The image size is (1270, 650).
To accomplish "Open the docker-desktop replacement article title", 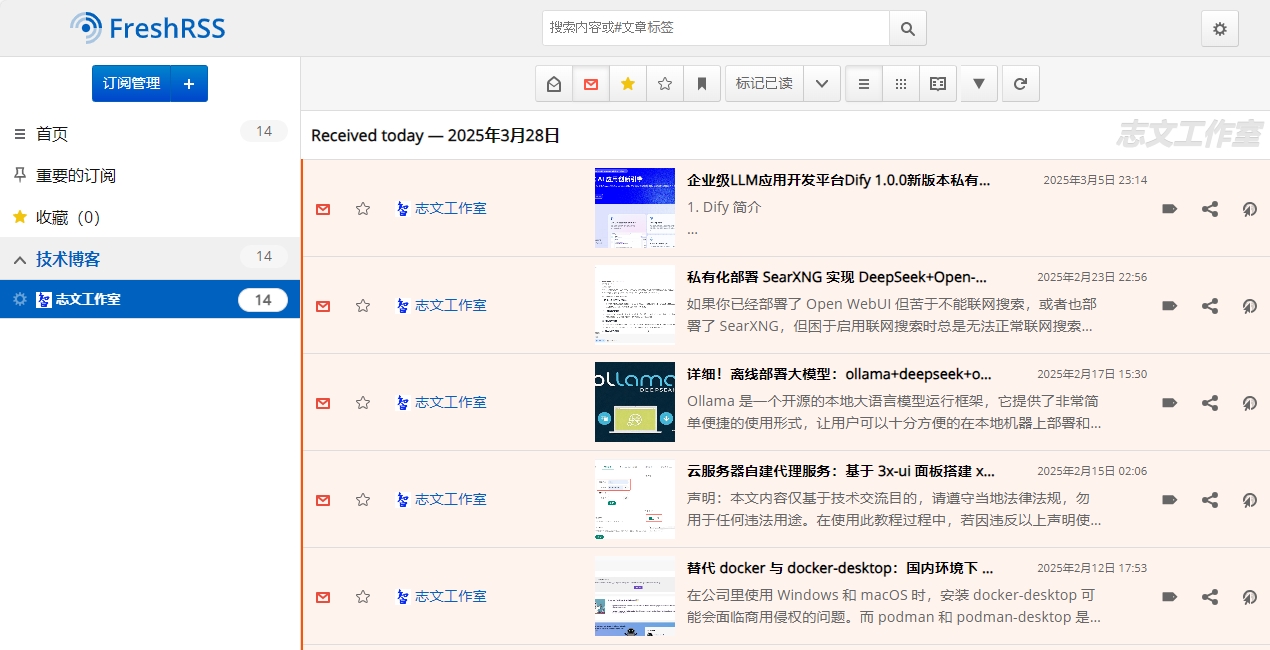I will (840, 568).
